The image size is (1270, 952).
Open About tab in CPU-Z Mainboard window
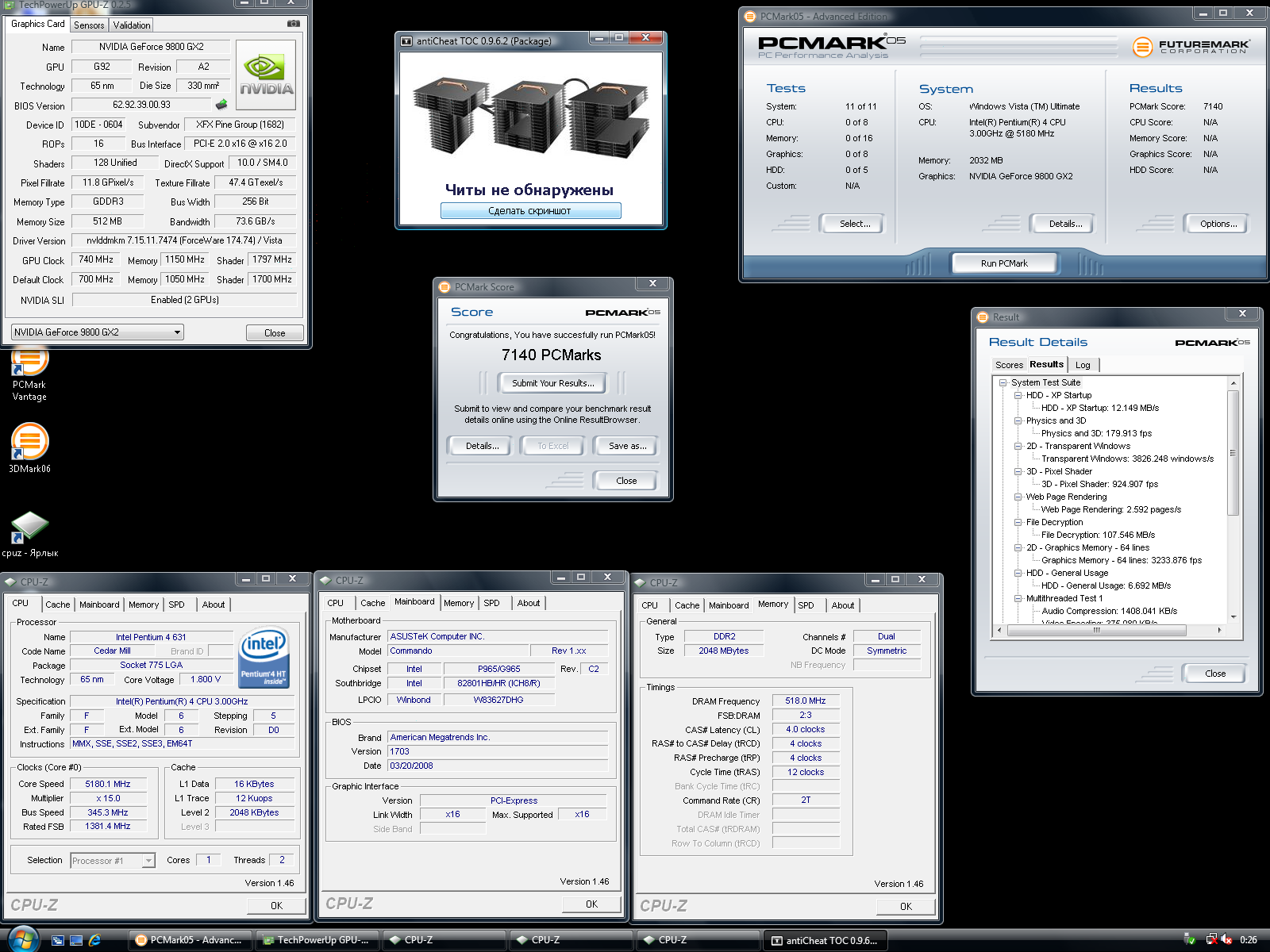coord(529,603)
